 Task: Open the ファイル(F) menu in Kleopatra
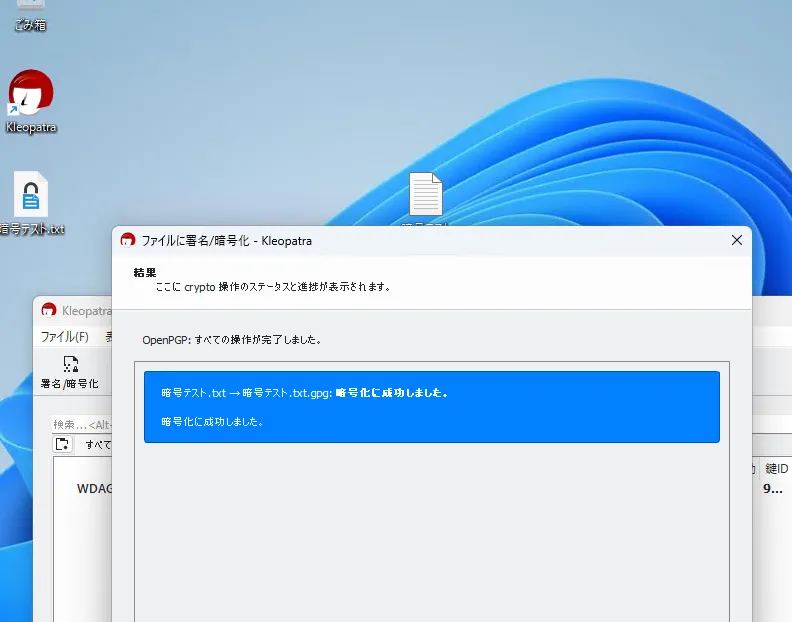64,337
